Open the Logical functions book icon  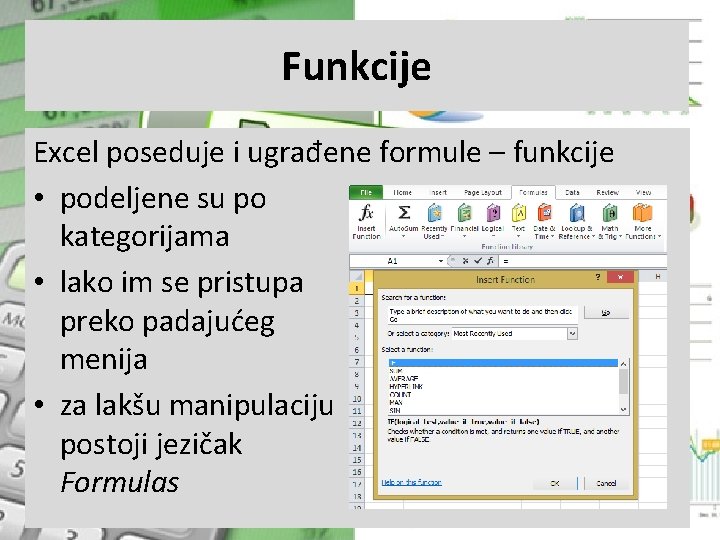[x=493, y=214]
